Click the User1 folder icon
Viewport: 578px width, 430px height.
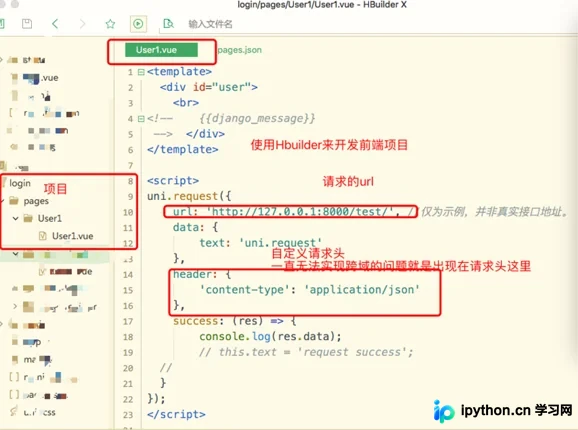[x=28, y=219]
